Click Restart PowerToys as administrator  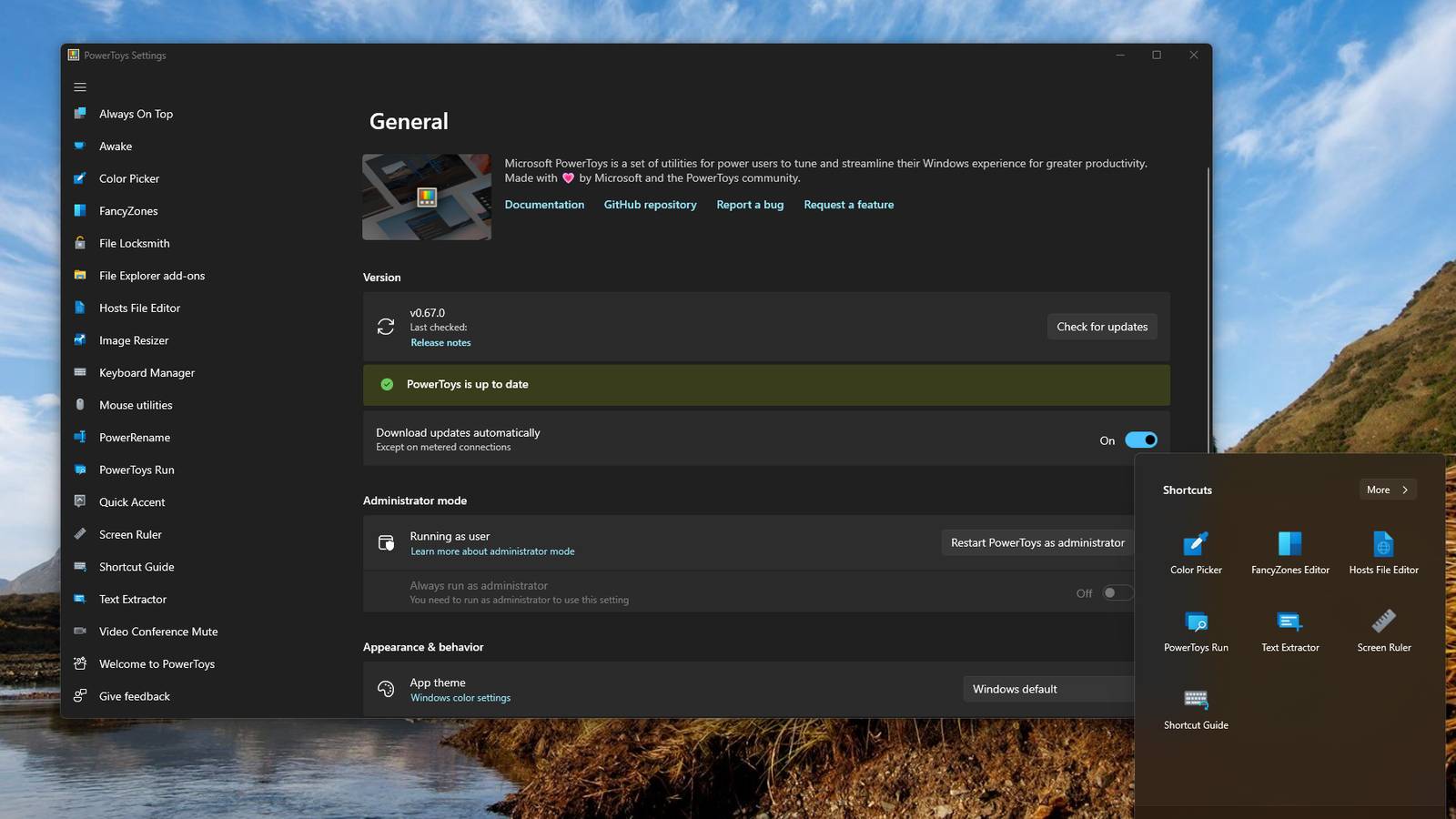1037,542
